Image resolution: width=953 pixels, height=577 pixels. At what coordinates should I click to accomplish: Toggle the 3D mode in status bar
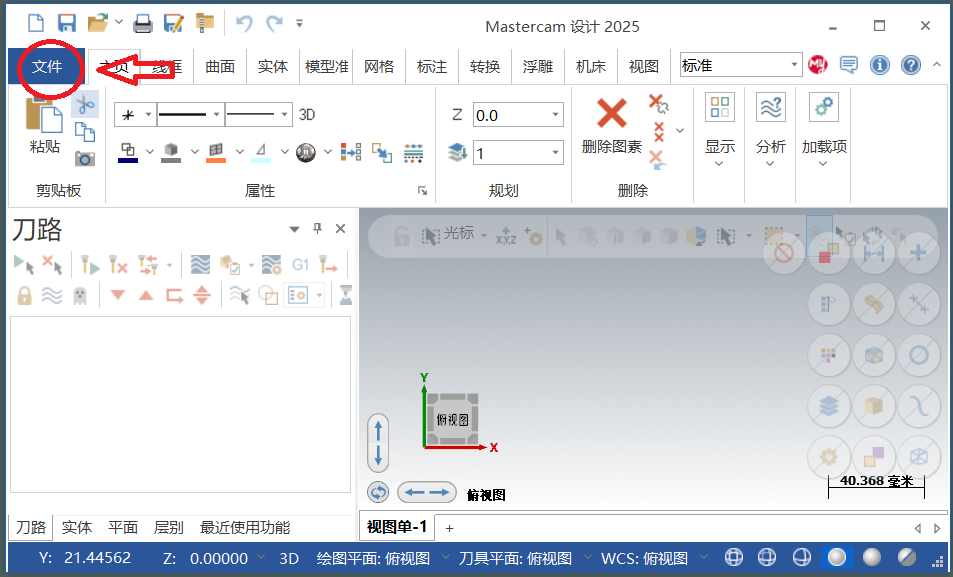pyautogui.click(x=289, y=558)
